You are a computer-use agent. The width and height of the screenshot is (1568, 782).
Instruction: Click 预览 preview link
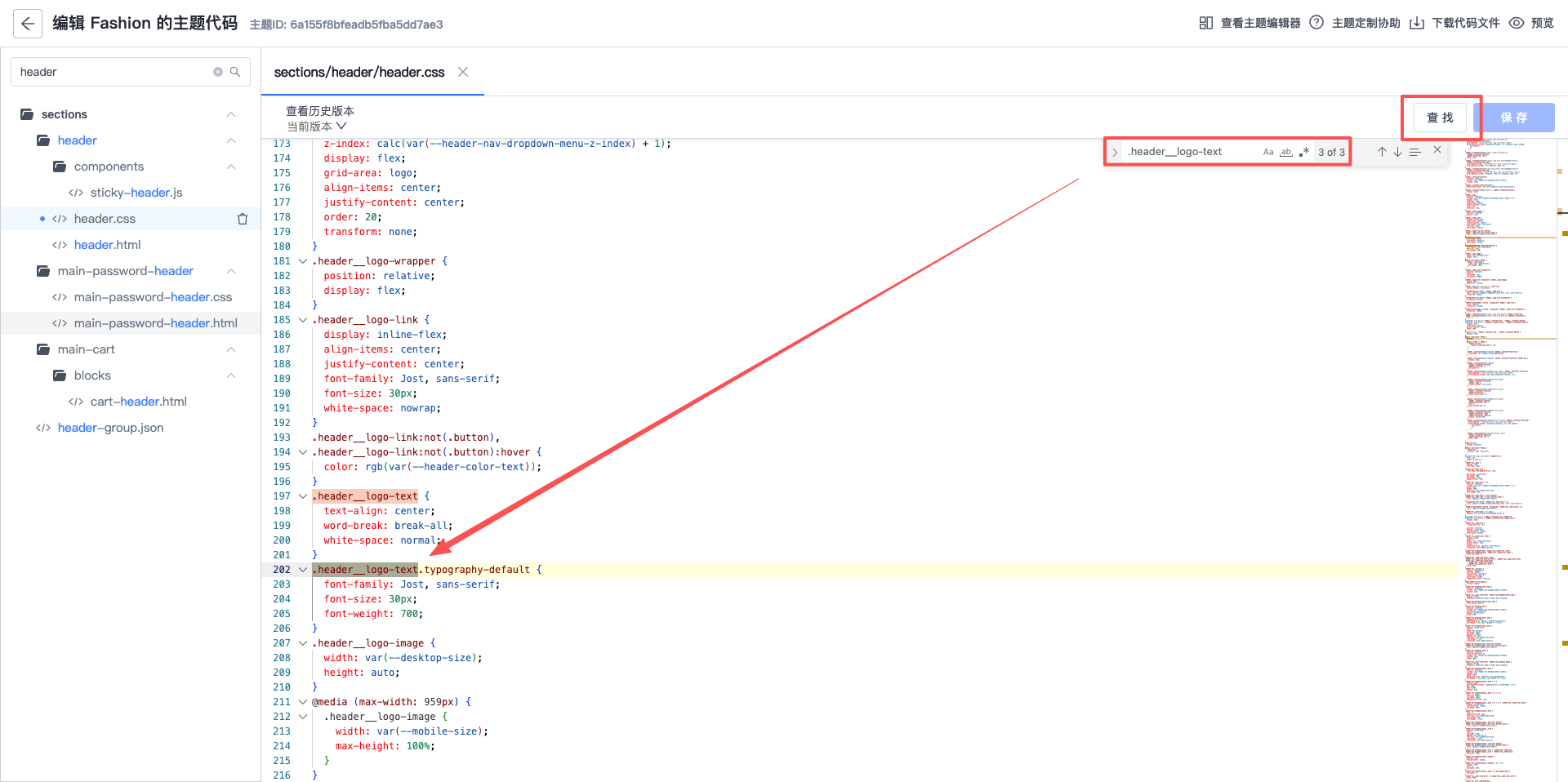click(1543, 23)
